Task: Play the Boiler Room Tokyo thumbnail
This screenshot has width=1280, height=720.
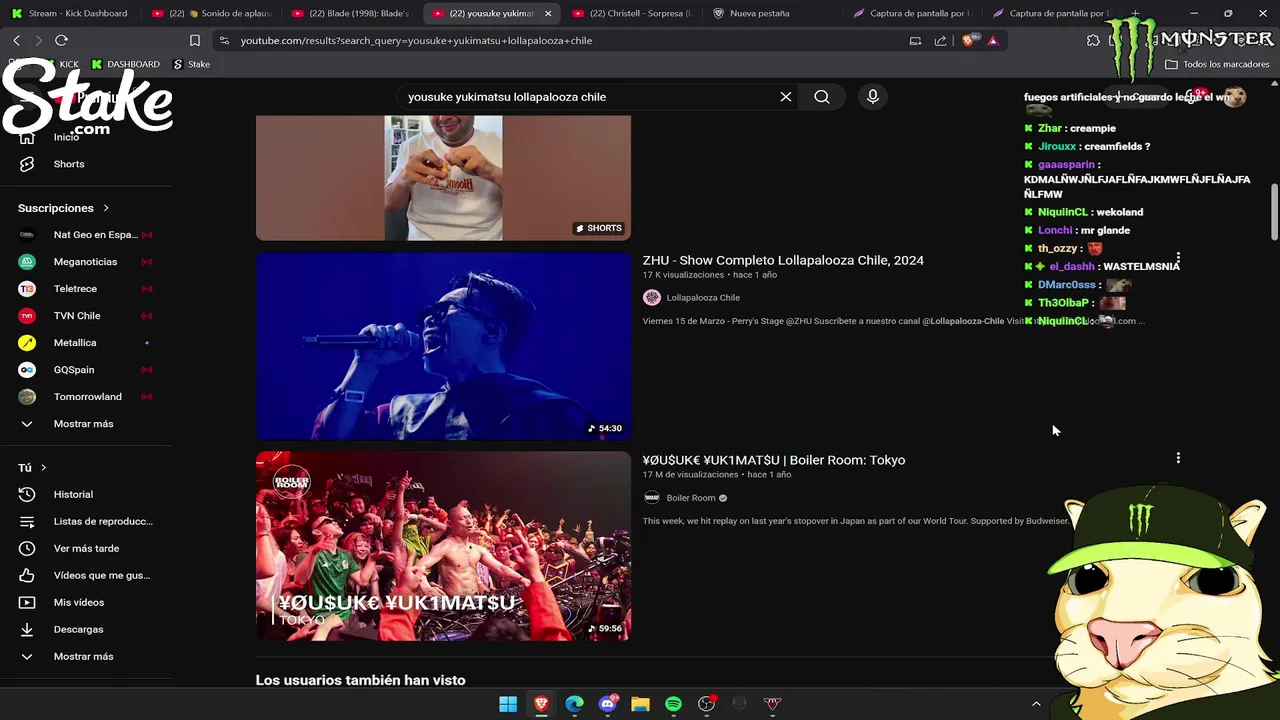Action: [x=443, y=546]
